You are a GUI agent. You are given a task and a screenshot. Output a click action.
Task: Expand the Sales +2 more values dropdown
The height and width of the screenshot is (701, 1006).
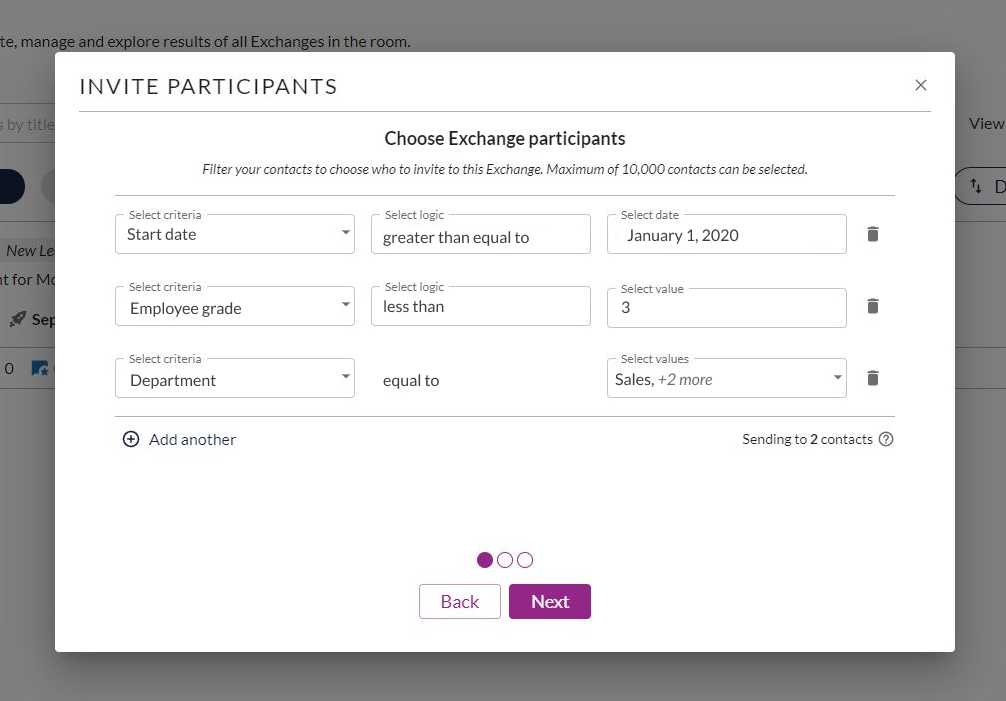pyautogui.click(x=727, y=378)
